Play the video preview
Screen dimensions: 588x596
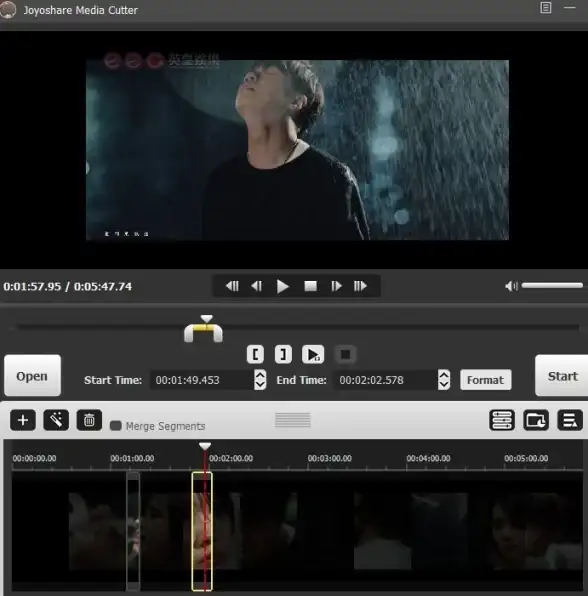(x=282, y=286)
